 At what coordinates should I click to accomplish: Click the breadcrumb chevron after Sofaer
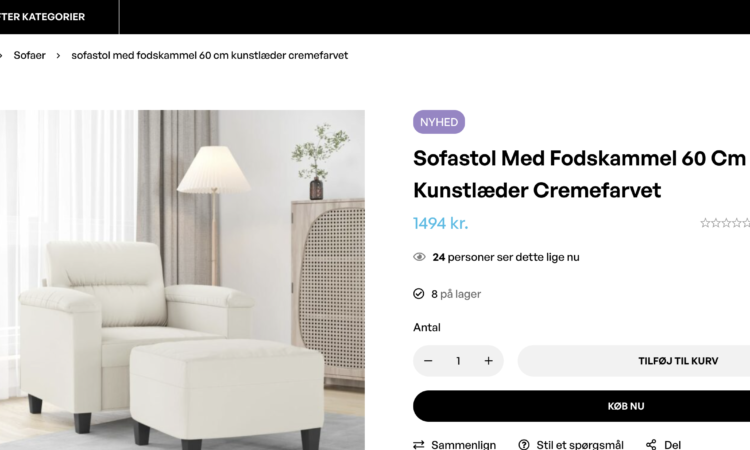click(x=58, y=55)
